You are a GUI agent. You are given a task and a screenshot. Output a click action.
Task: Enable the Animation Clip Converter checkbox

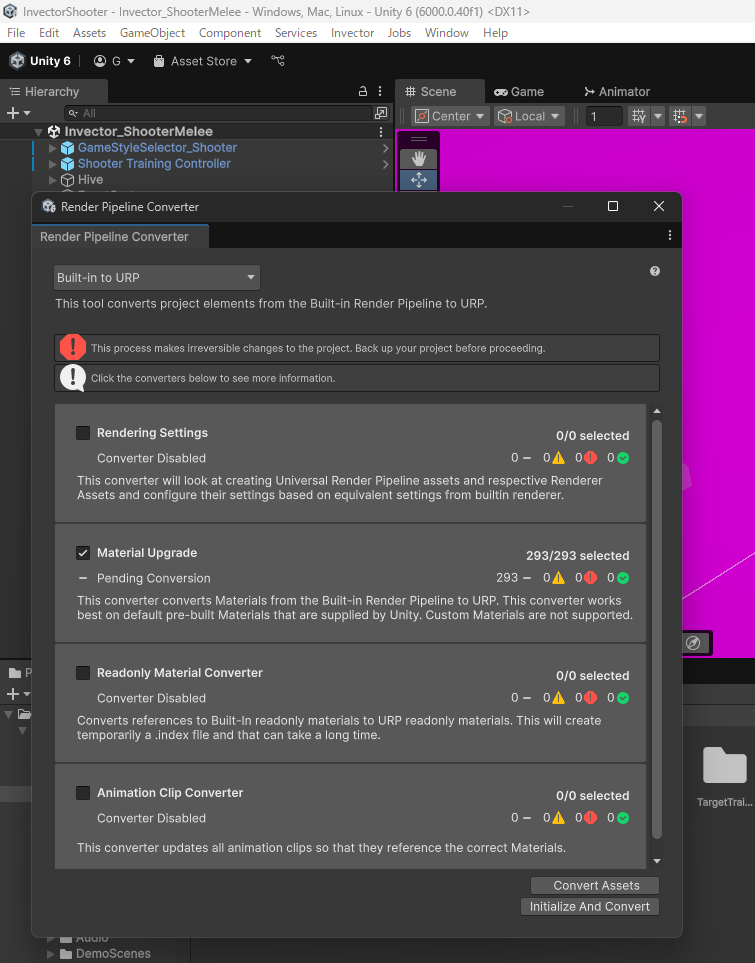[83, 793]
